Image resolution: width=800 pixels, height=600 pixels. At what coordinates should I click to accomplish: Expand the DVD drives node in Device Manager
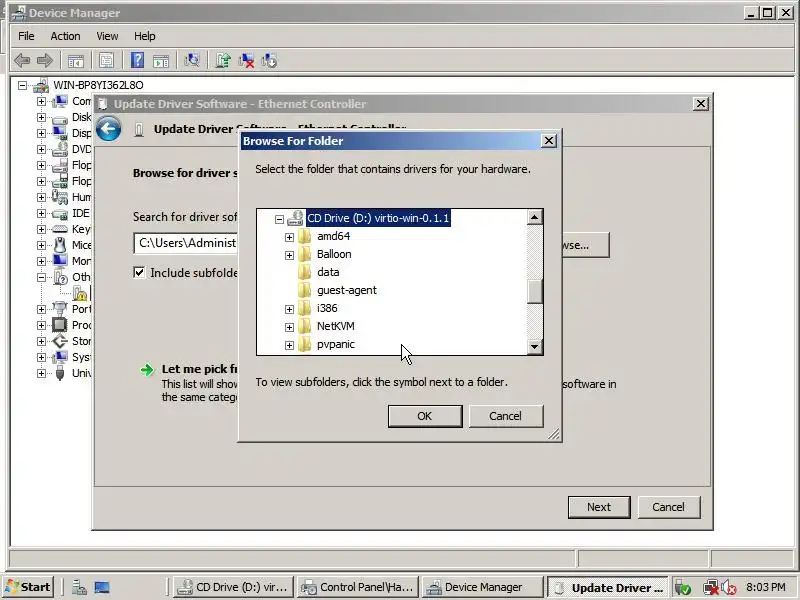click(41, 149)
